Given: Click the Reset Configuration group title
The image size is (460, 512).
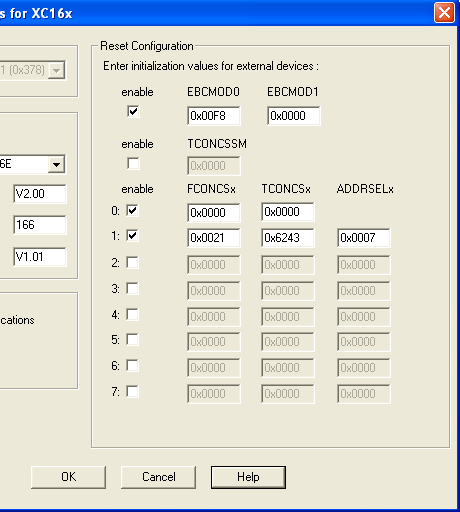Looking at the screenshot, I should [147, 46].
